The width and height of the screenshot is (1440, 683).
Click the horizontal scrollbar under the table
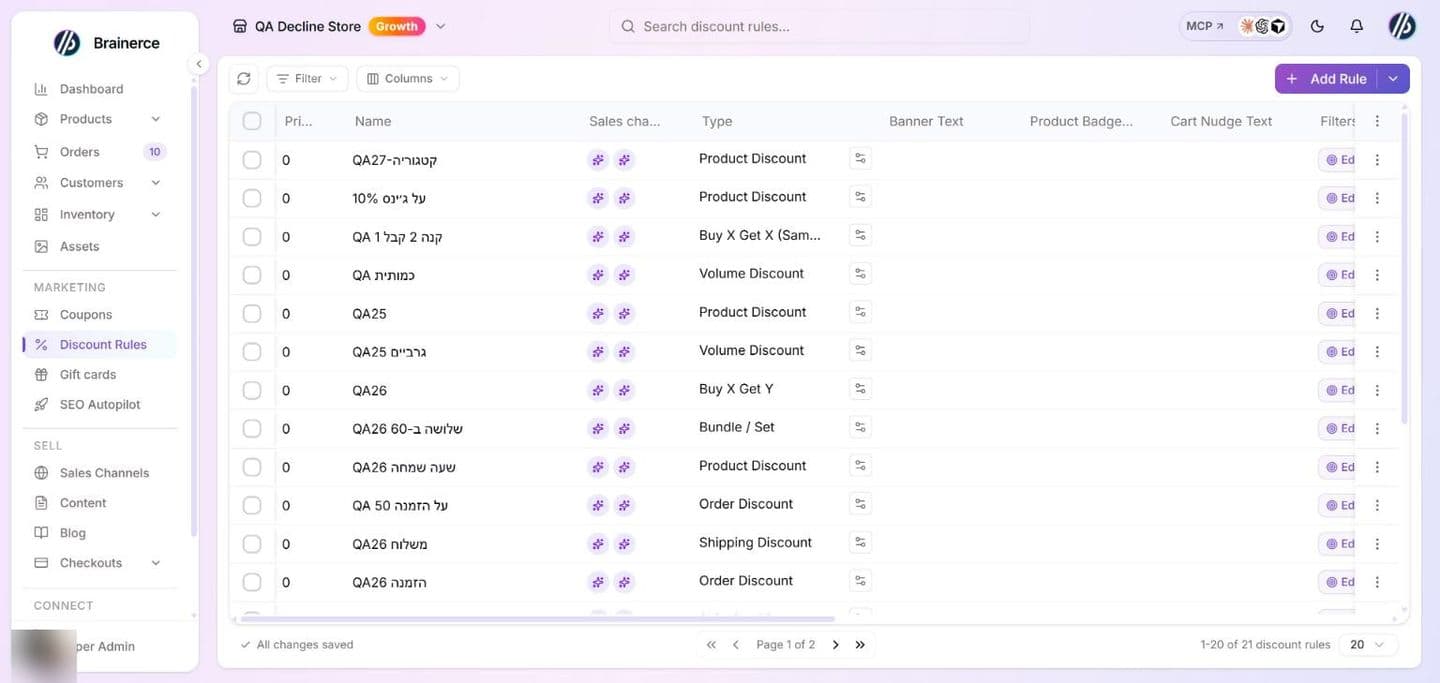[x=538, y=619]
